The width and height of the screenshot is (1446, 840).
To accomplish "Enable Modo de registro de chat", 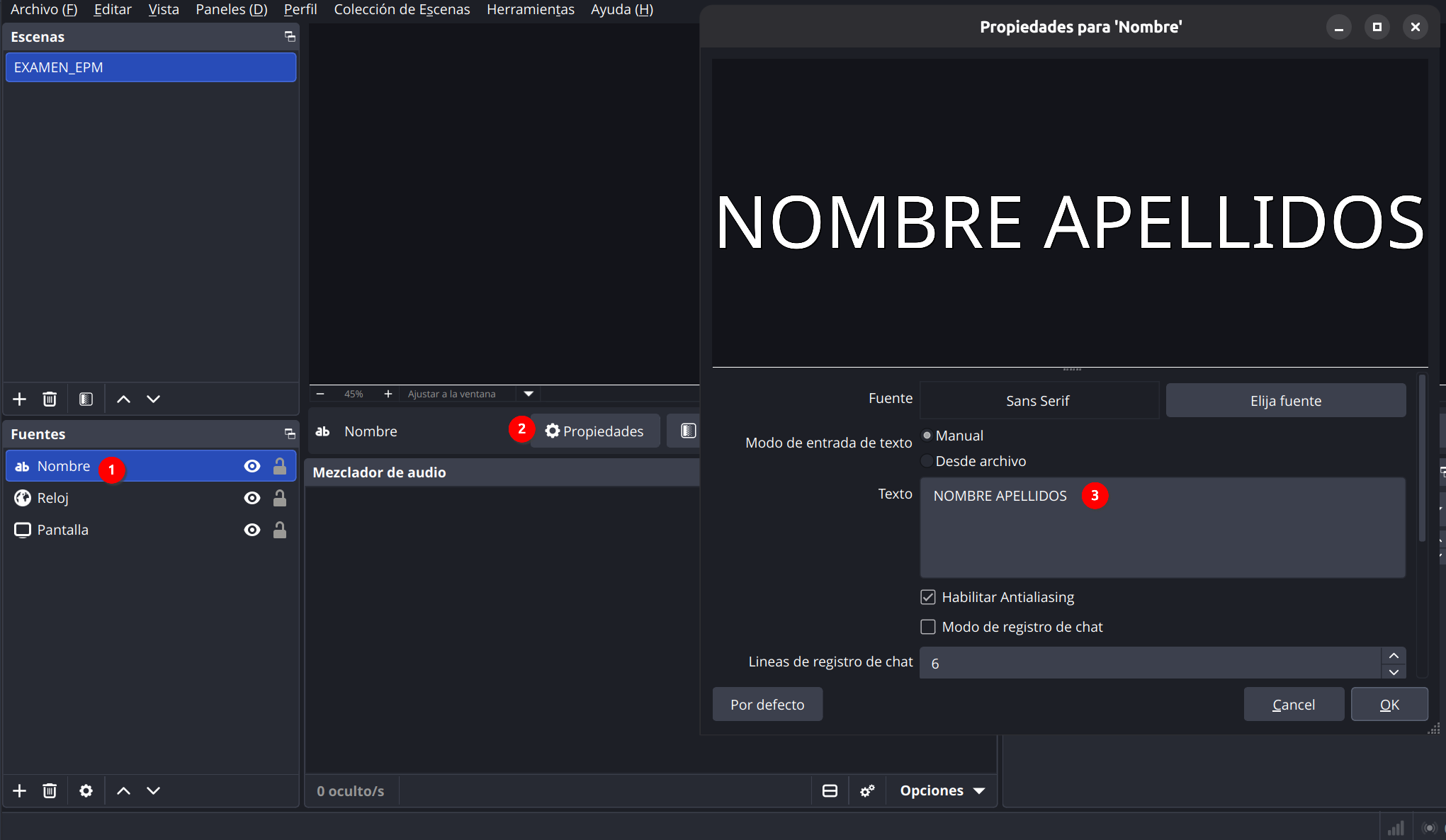I will pyautogui.click(x=928, y=627).
